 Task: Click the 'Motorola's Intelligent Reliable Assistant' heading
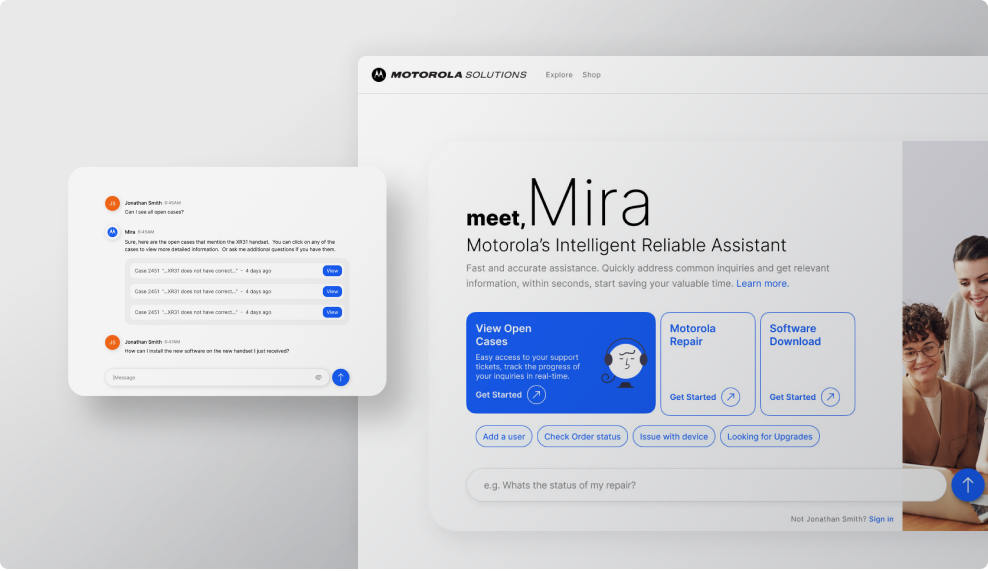coord(626,245)
